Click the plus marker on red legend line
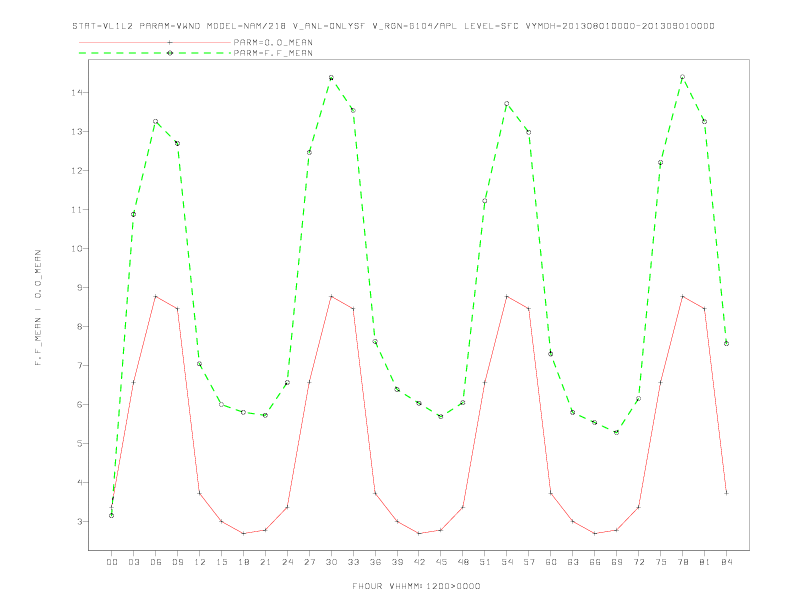 pyautogui.click(x=170, y=42)
